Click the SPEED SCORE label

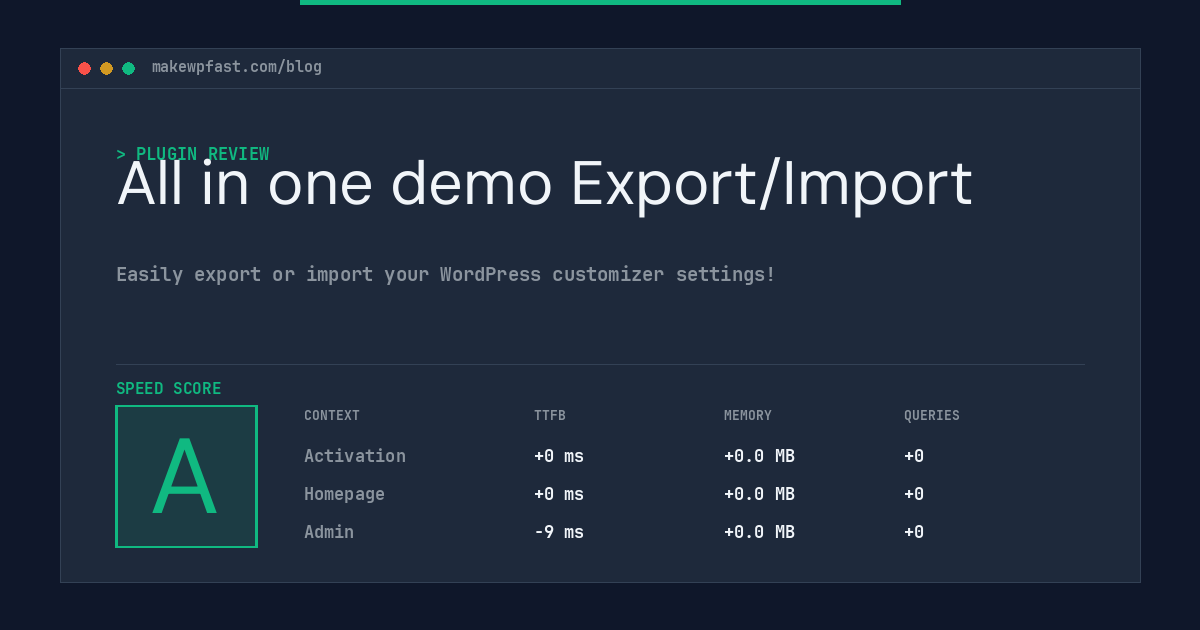point(169,388)
